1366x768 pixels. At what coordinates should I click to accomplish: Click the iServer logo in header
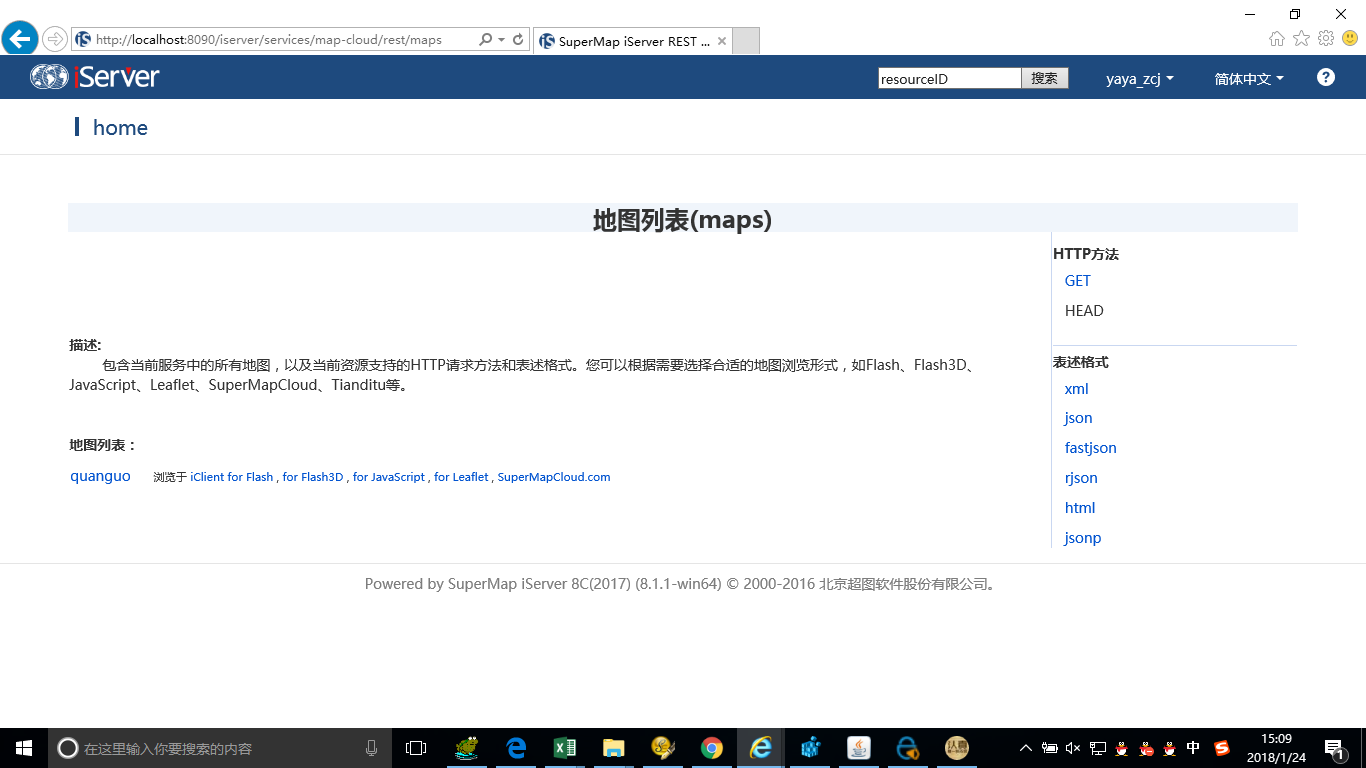(95, 77)
